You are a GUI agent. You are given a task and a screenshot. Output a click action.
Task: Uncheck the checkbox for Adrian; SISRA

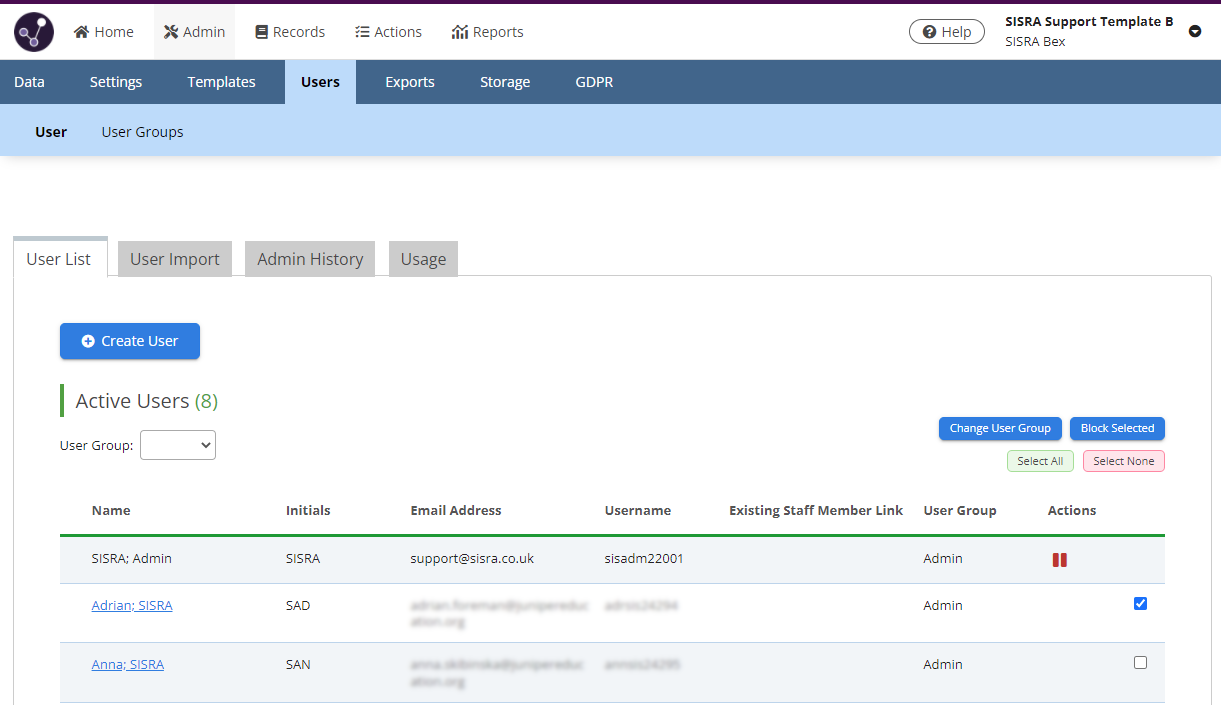(1140, 603)
